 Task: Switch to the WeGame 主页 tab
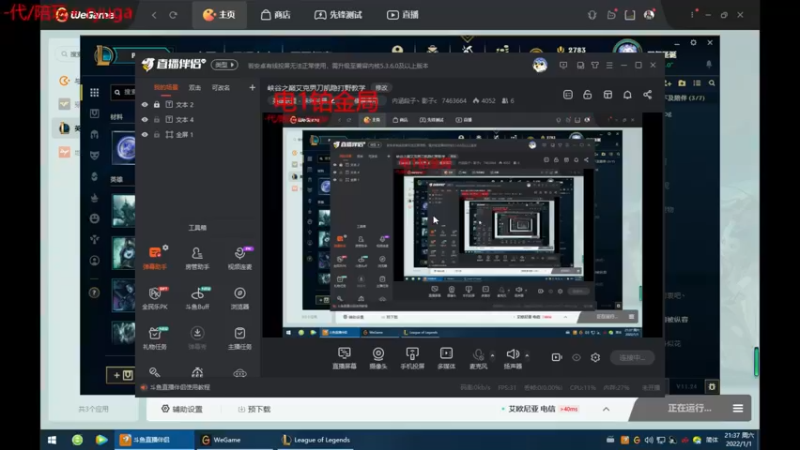pyautogui.click(x=219, y=15)
